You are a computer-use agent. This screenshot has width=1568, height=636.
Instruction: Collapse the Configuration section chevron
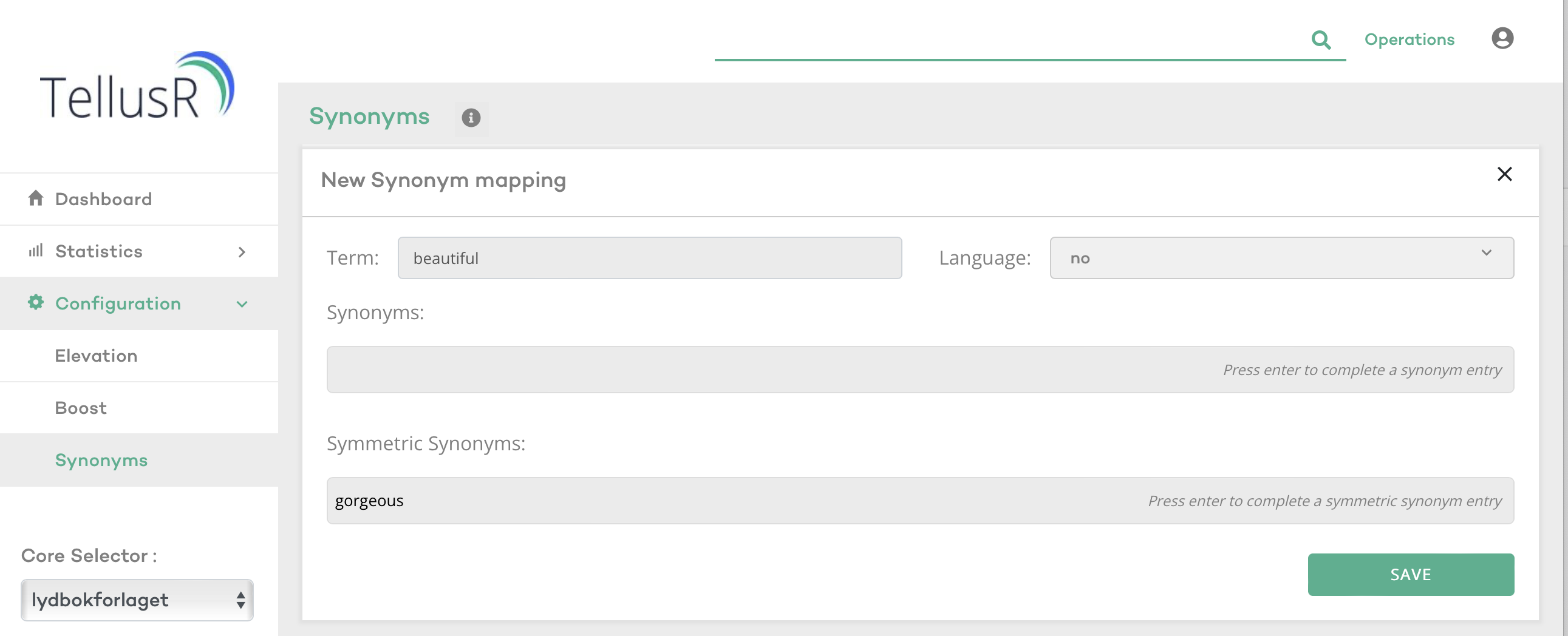tap(242, 304)
